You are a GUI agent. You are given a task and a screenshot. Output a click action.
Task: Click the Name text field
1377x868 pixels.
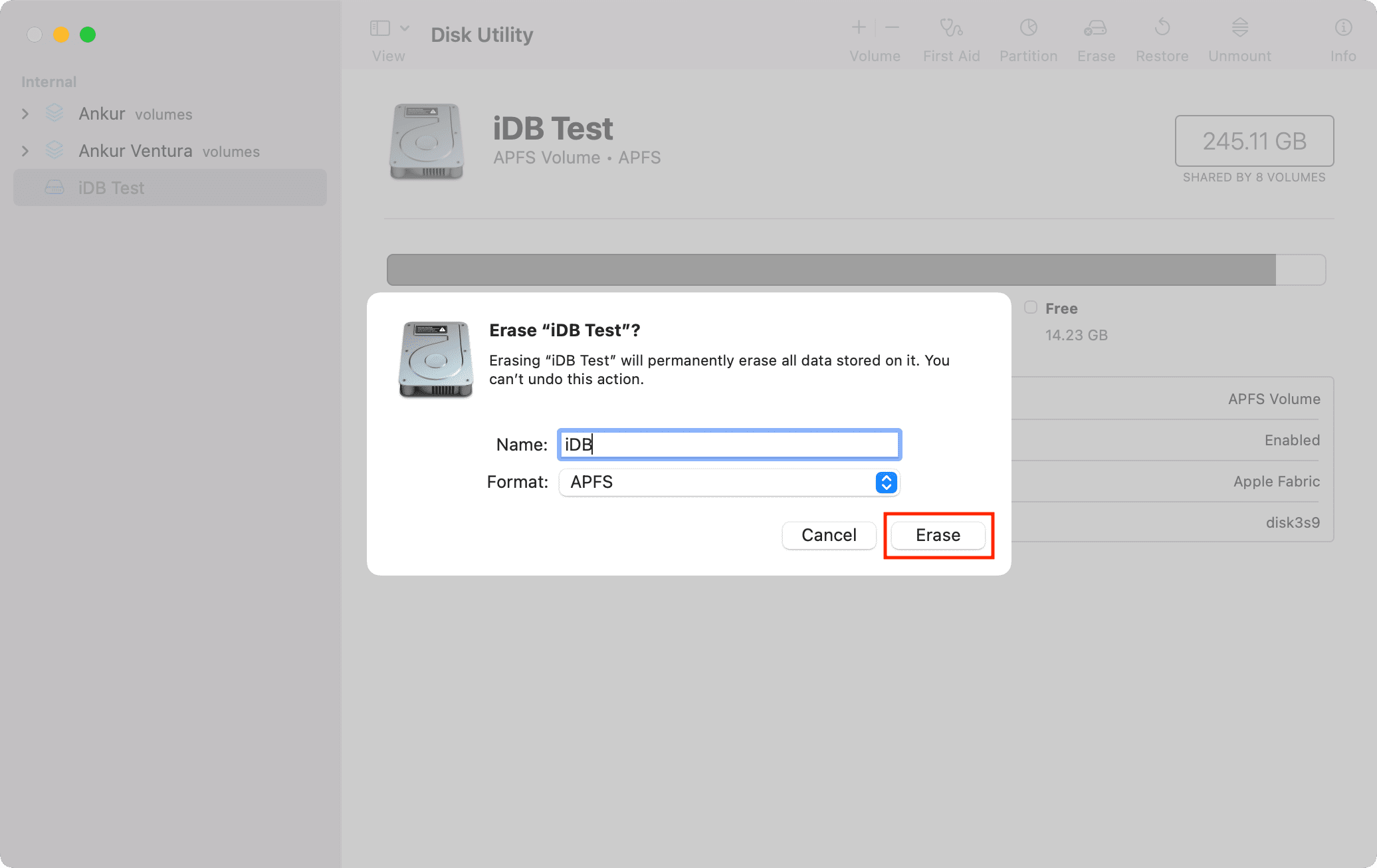point(729,445)
